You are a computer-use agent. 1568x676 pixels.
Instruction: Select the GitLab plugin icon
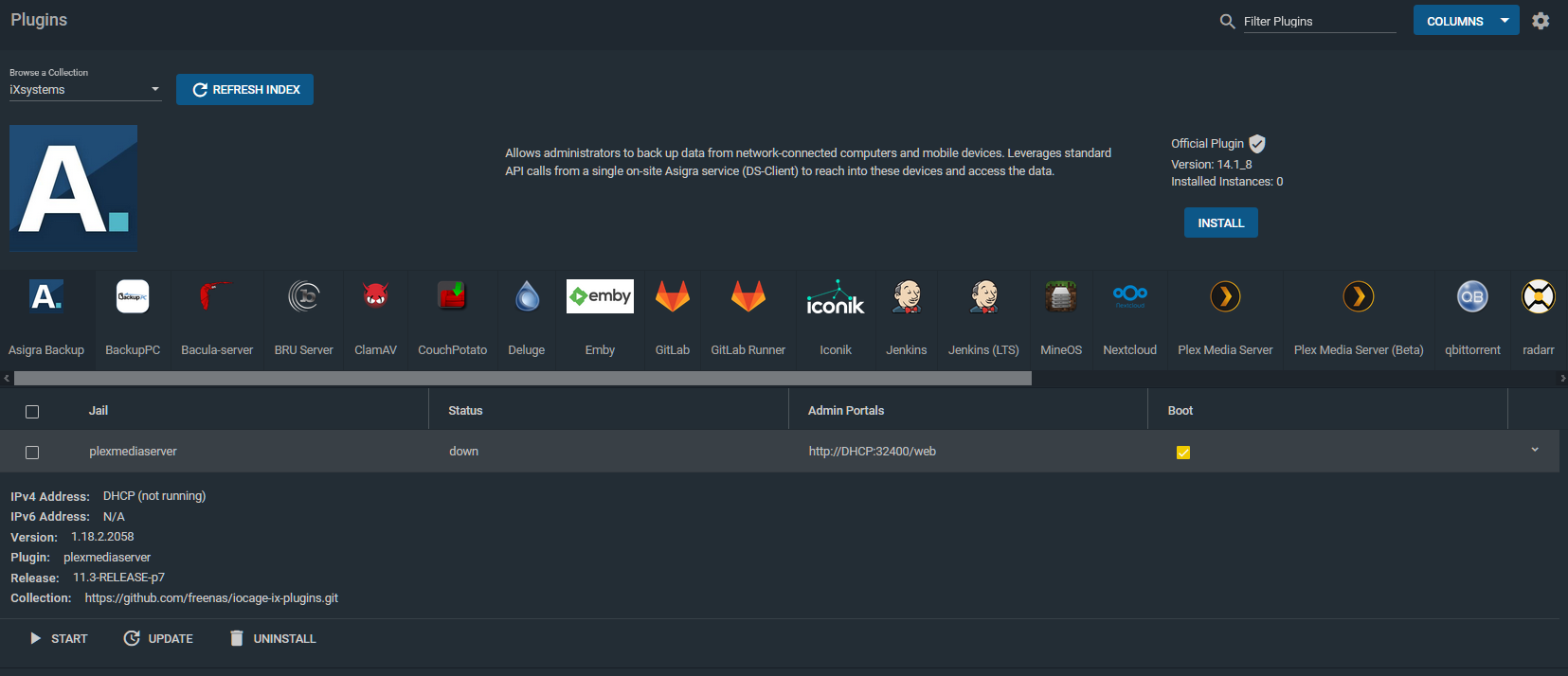pyautogui.click(x=673, y=296)
